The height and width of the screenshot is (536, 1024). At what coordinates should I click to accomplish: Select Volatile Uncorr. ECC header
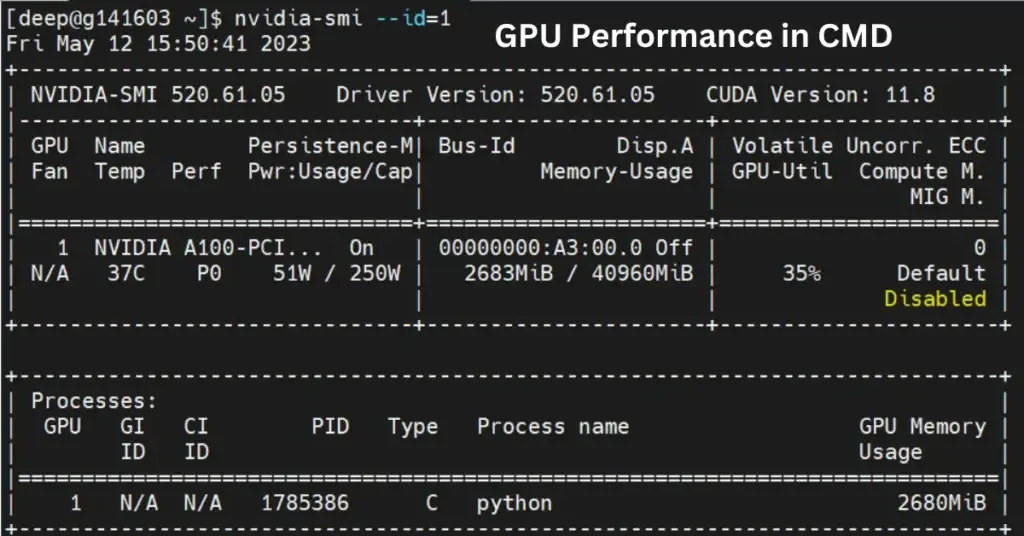tap(859, 146)
